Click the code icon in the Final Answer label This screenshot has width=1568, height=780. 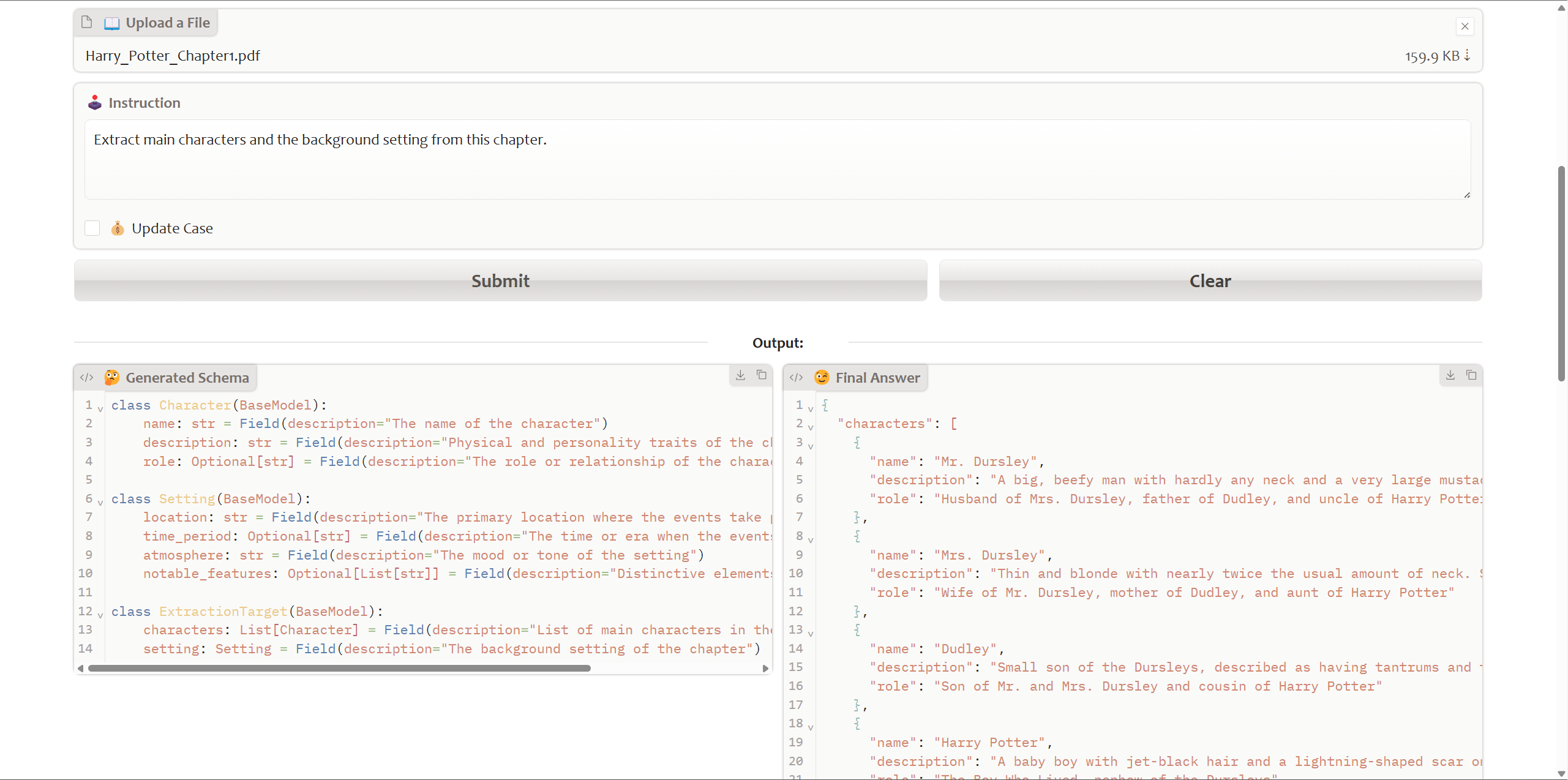[x=796, y=377]
